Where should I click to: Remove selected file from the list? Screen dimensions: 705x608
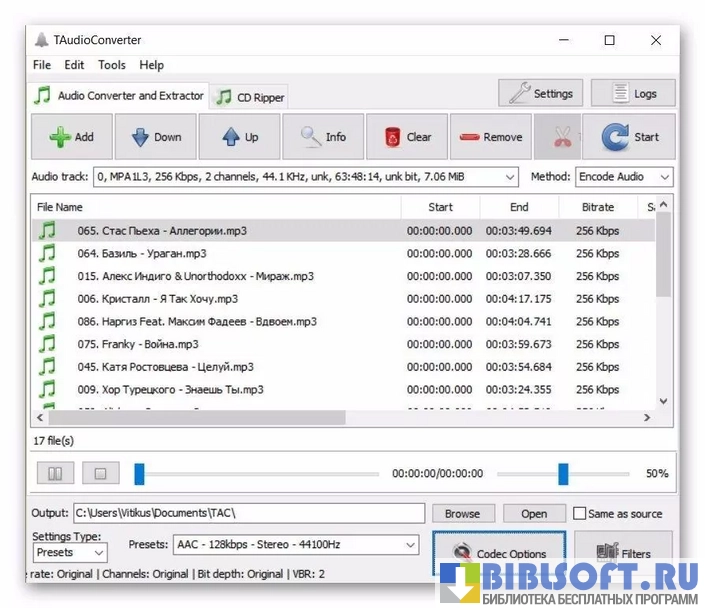click(490, 137)
